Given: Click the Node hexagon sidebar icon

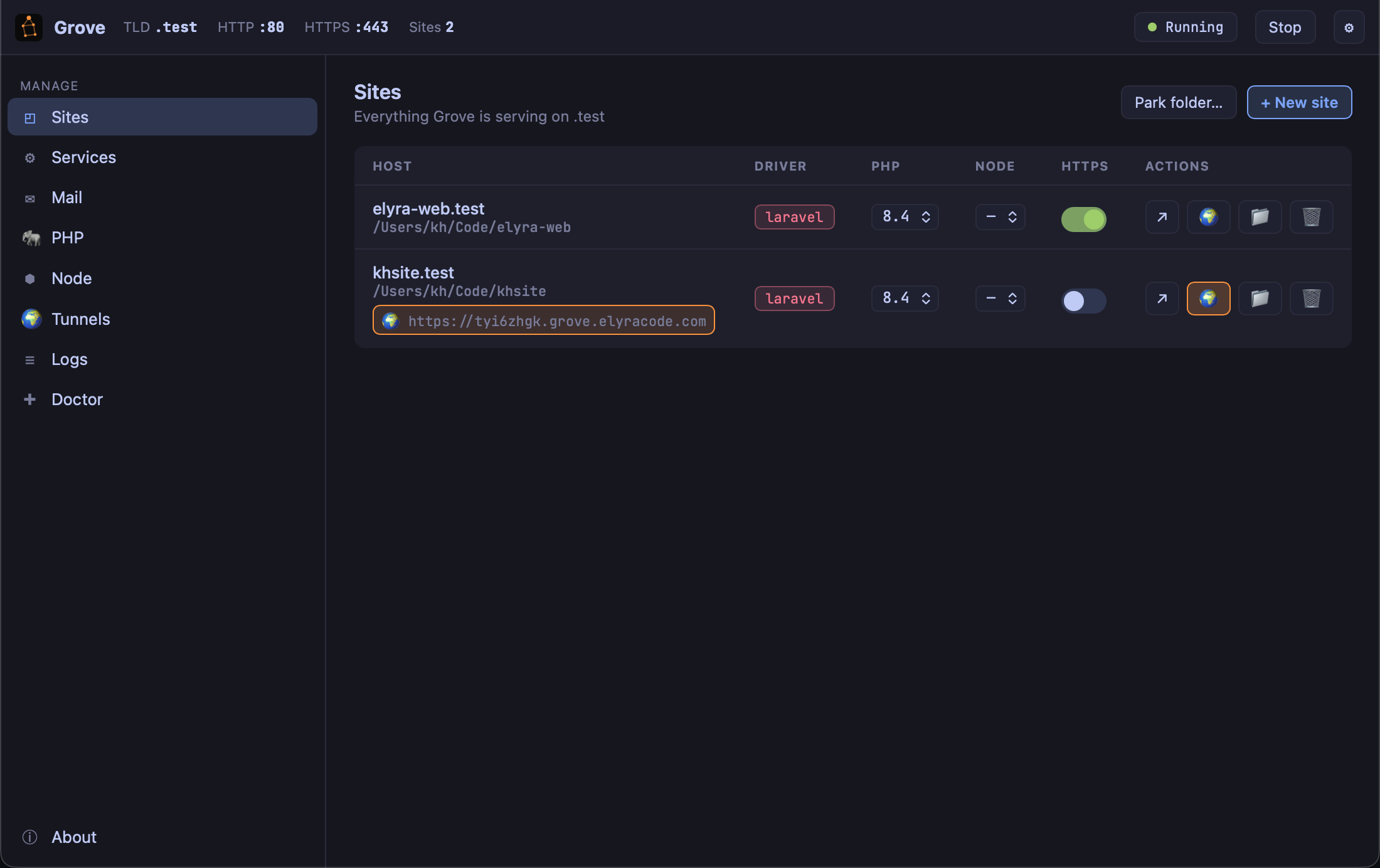Looking at the screenshot, I should [x=30, y=278].
